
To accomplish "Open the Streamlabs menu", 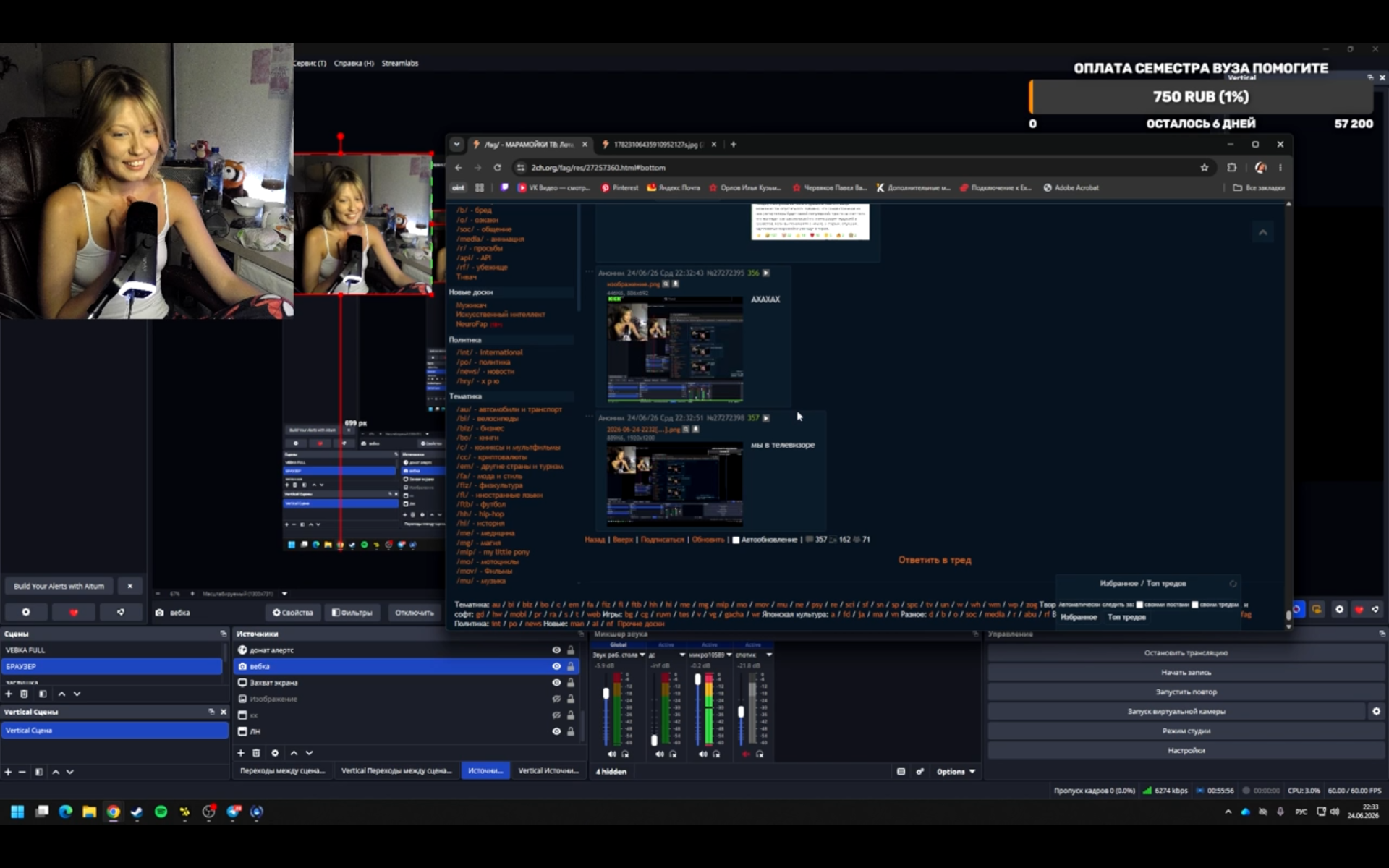I will [x=400, y=63].
